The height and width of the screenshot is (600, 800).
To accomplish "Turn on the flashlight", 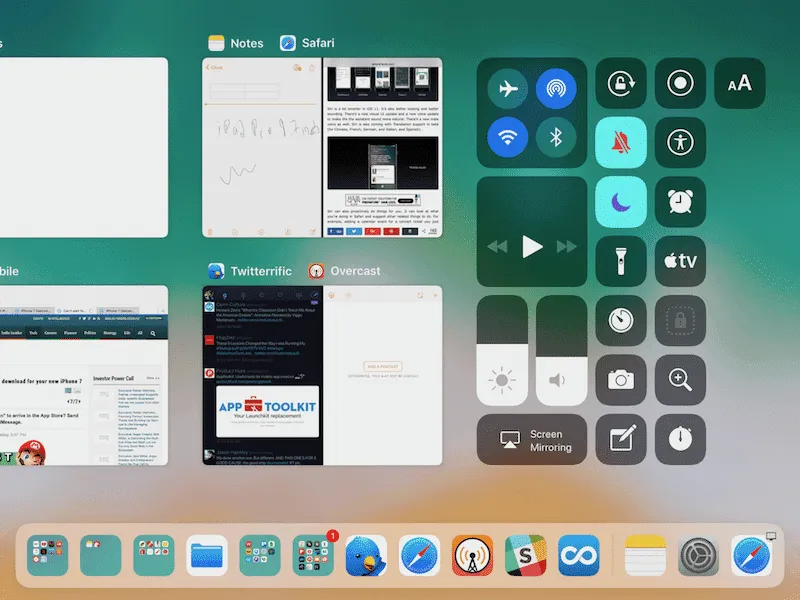I will [621, 261].
